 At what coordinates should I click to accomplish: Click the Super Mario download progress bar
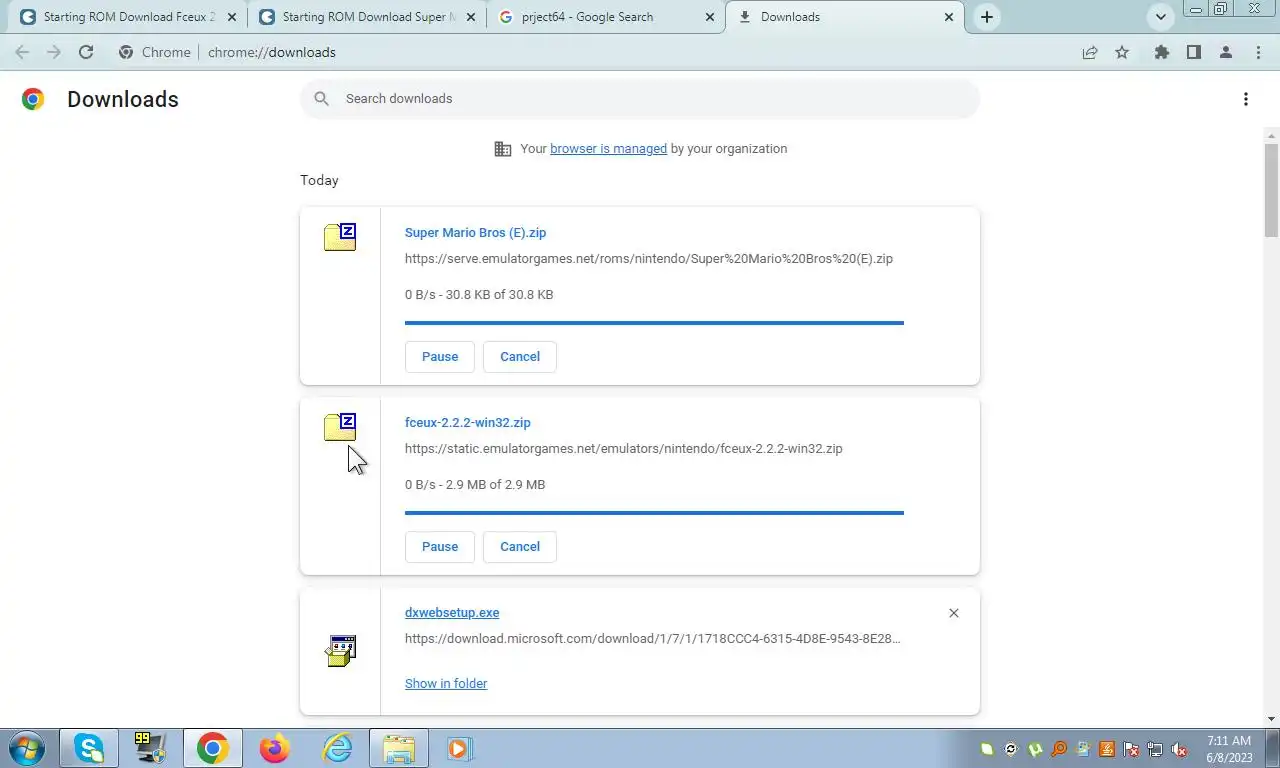coord(654,323)
